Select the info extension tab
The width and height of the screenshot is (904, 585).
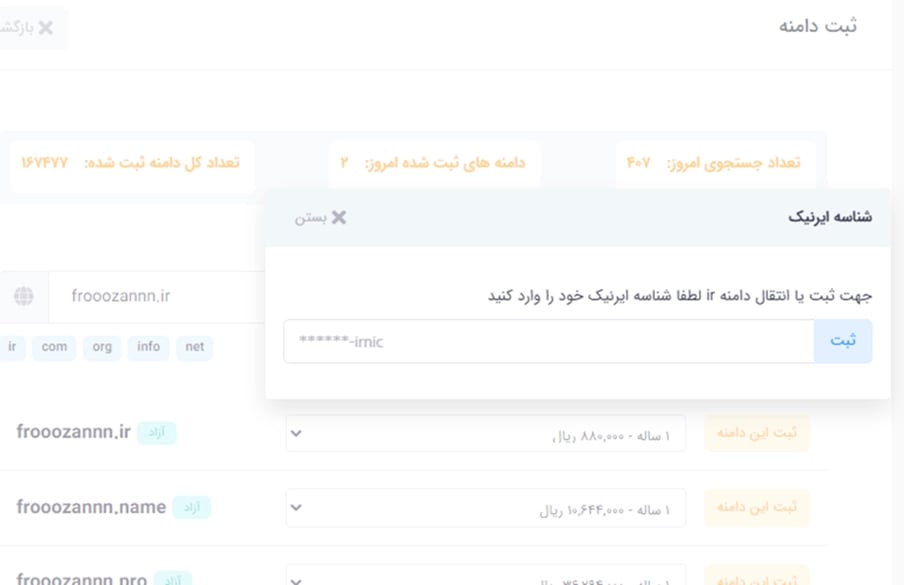(x=148, y=348)
